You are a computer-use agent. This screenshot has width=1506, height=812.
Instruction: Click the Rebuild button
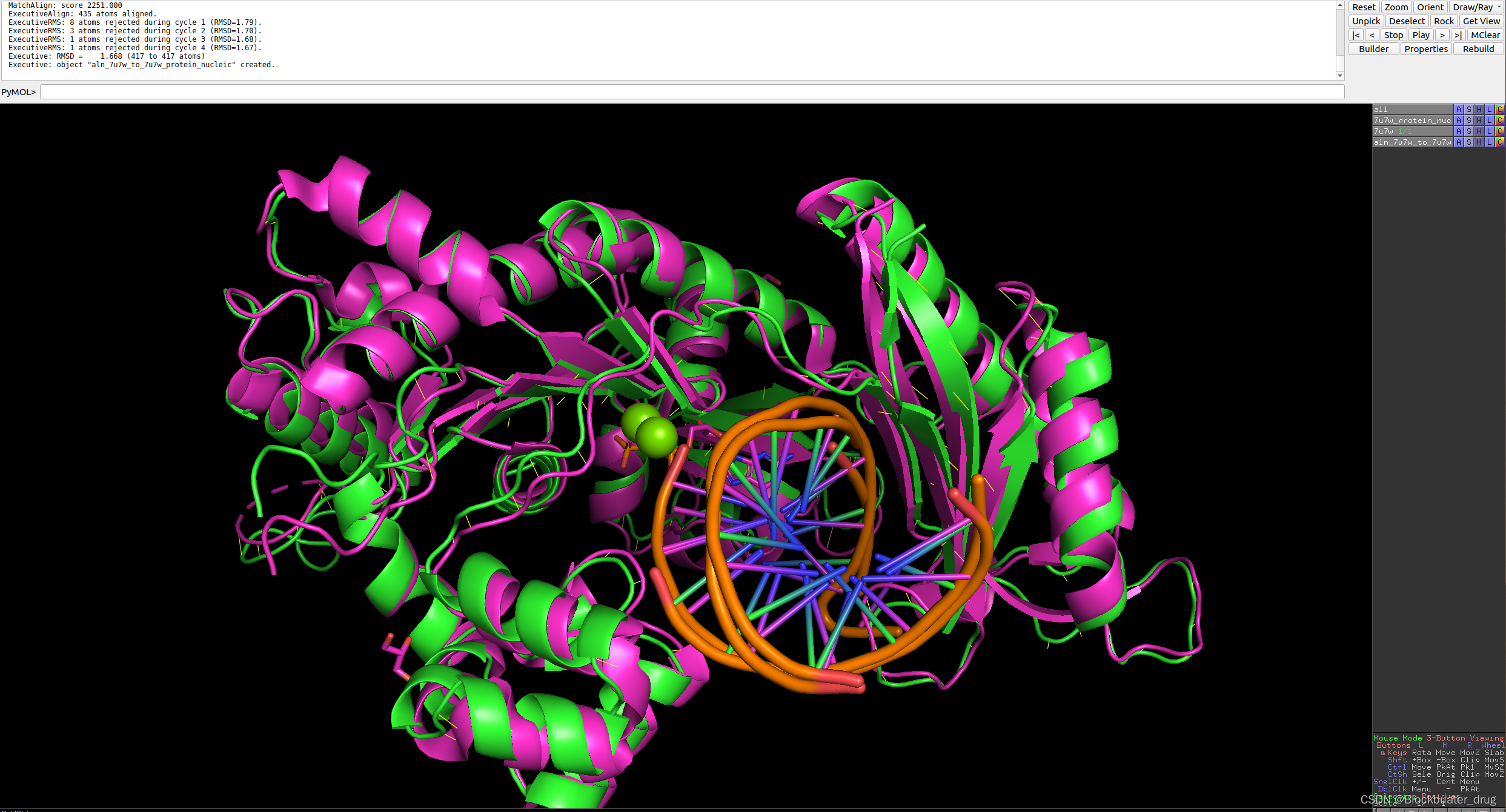[x=1478, y=49]
